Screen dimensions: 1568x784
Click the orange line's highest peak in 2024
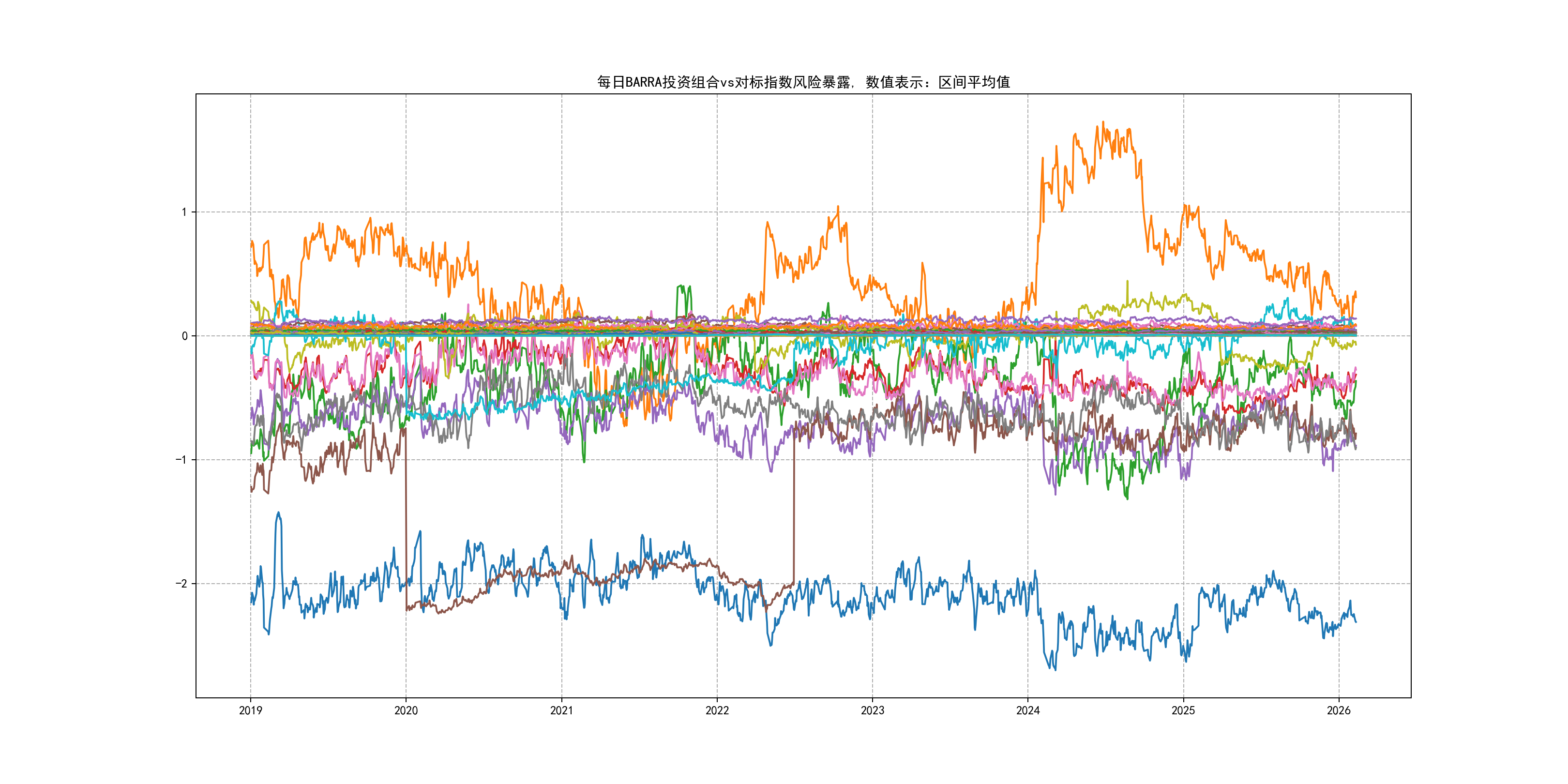click(1103, 123)
